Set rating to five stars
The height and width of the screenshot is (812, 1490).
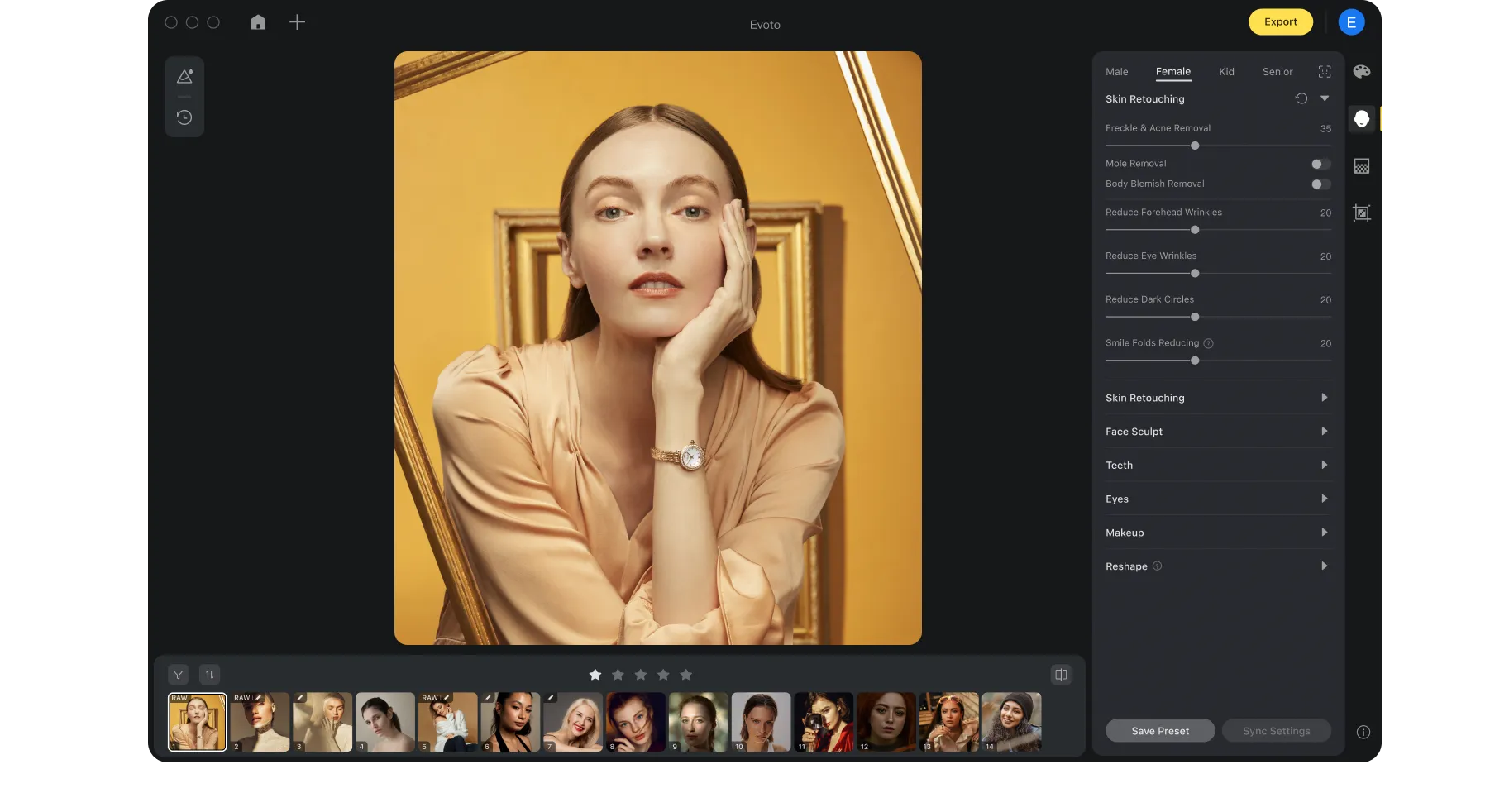click(x=686, y=675)
